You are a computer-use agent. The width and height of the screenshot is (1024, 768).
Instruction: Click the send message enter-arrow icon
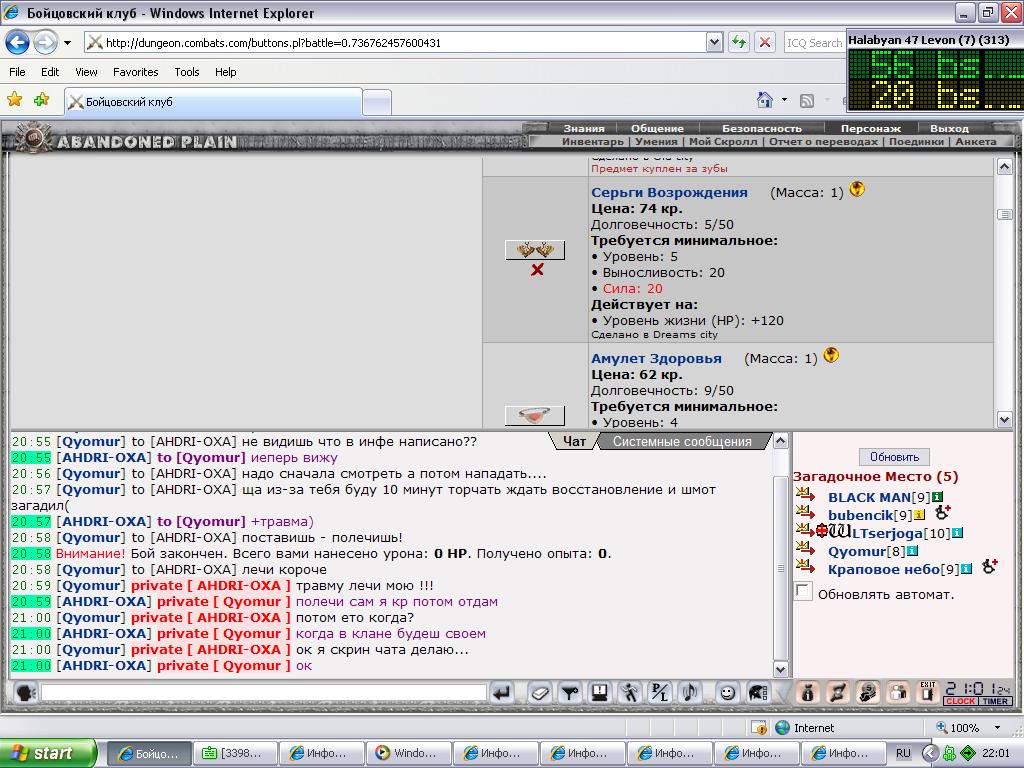(502, 693)
